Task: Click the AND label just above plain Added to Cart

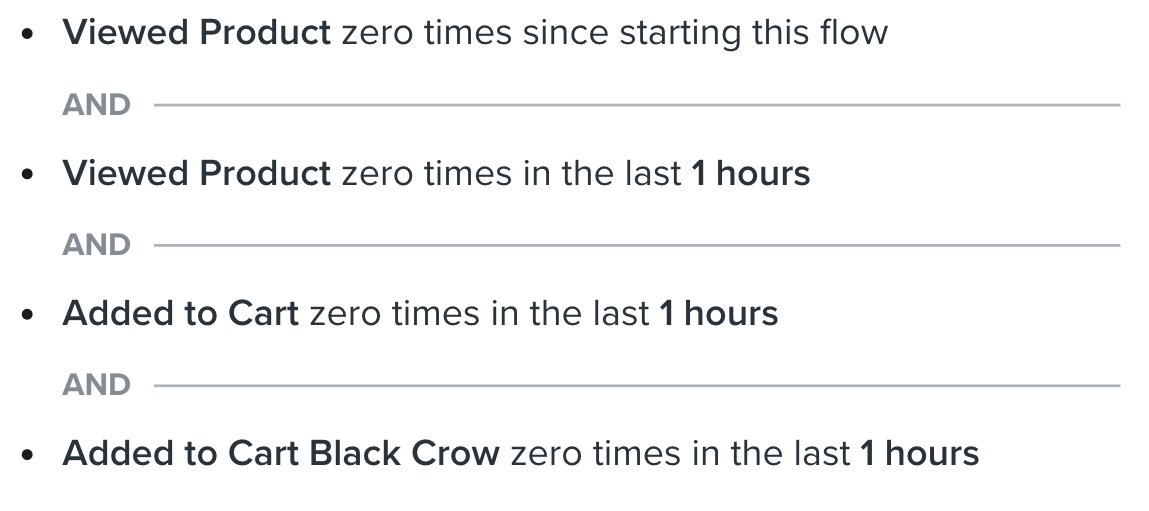Action: [x=97, y=245]
